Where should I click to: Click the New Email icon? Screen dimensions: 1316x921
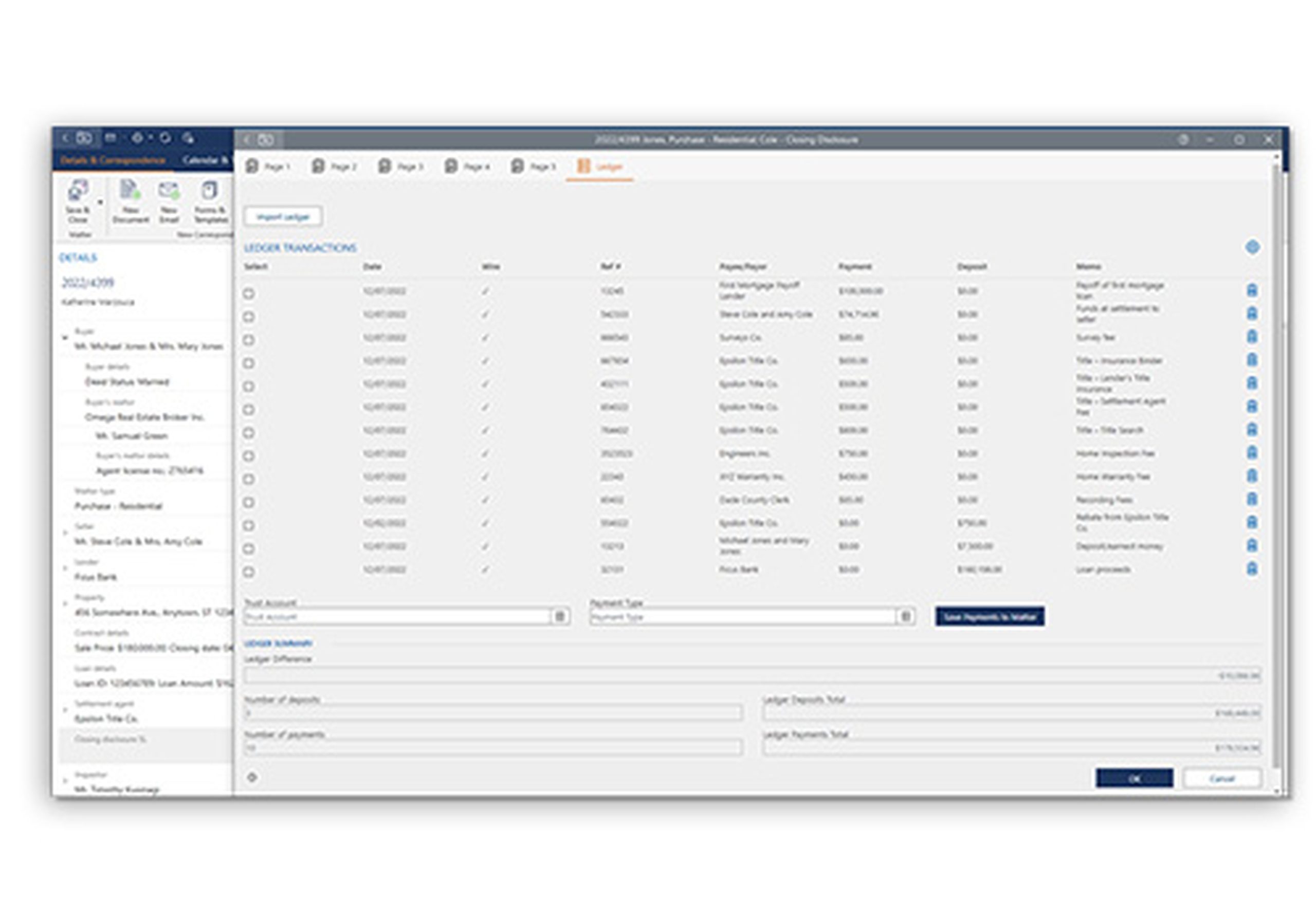tap(169, 191)
